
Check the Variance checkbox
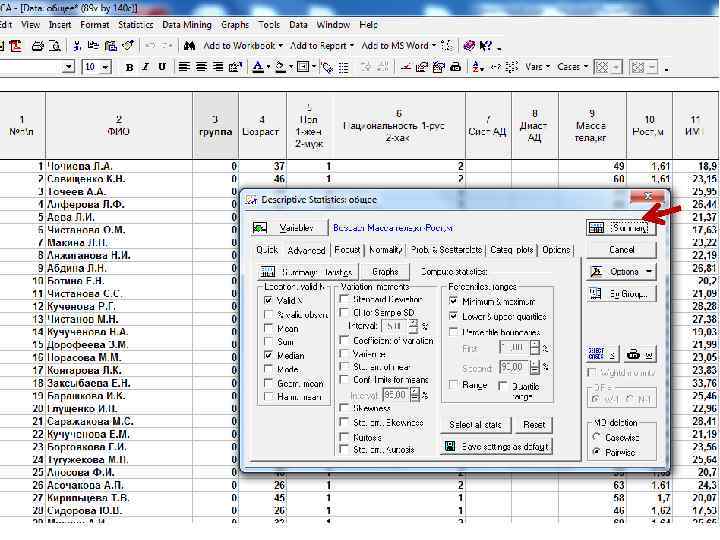click(x=344, y=354)
